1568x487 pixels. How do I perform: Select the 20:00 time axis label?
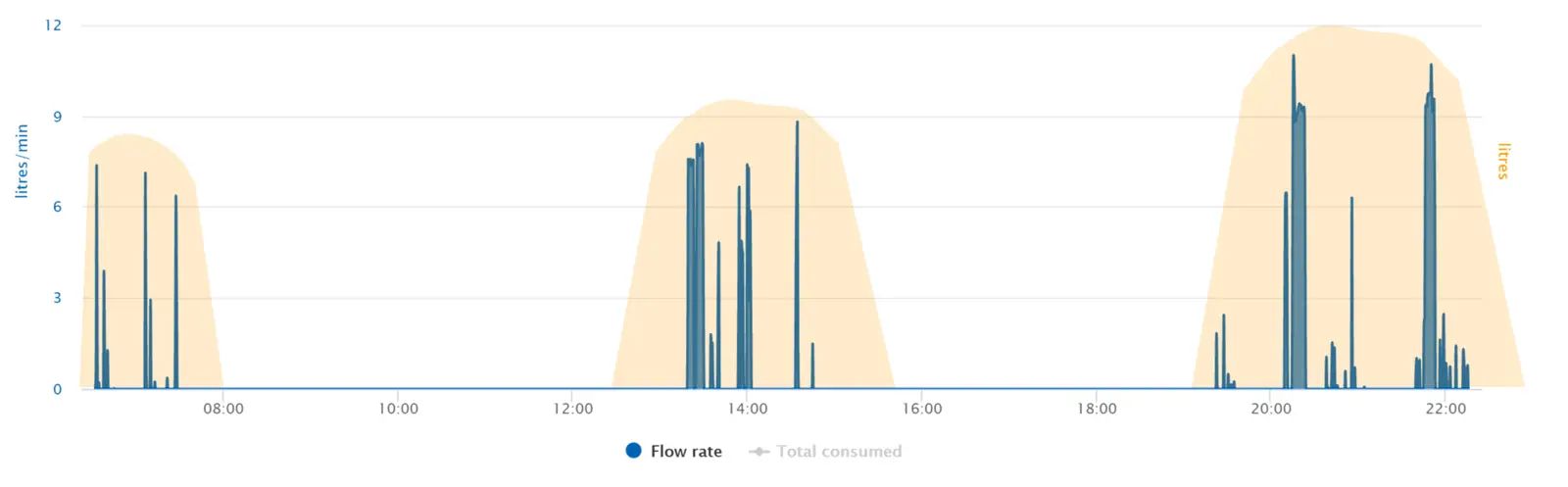tap(1270, 409)
